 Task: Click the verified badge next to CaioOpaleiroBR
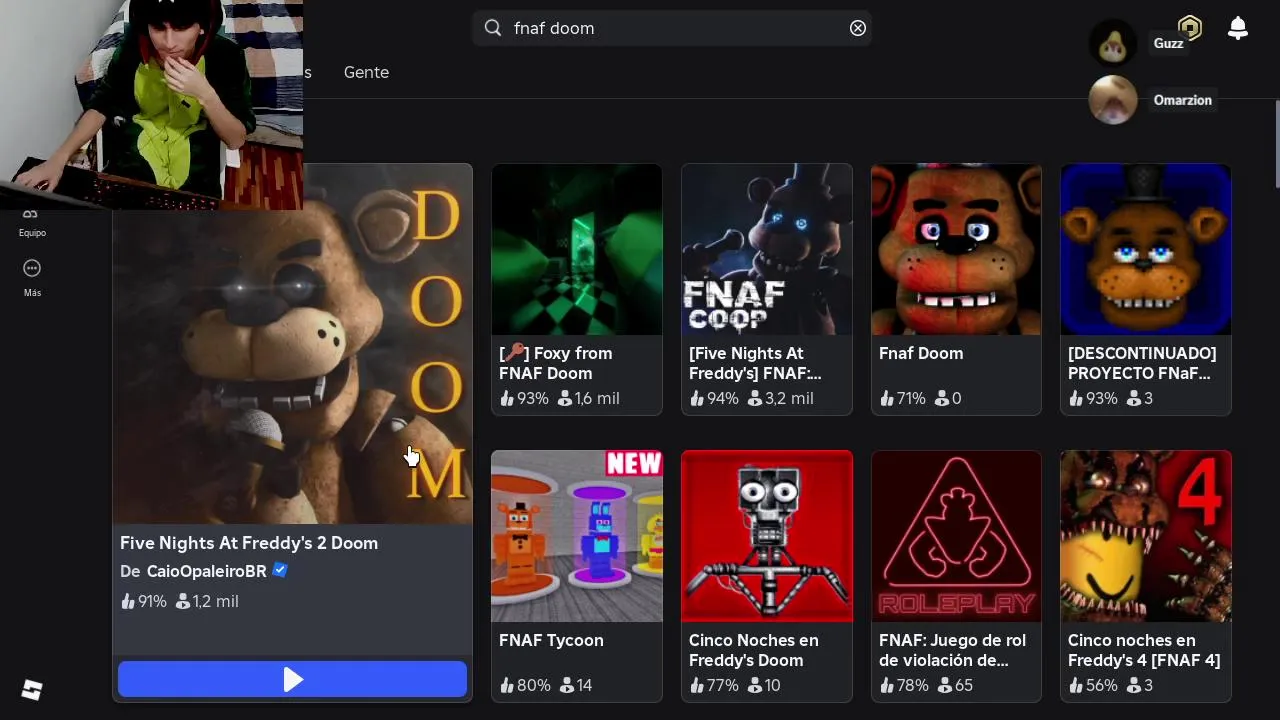click(x=280, y=570)
